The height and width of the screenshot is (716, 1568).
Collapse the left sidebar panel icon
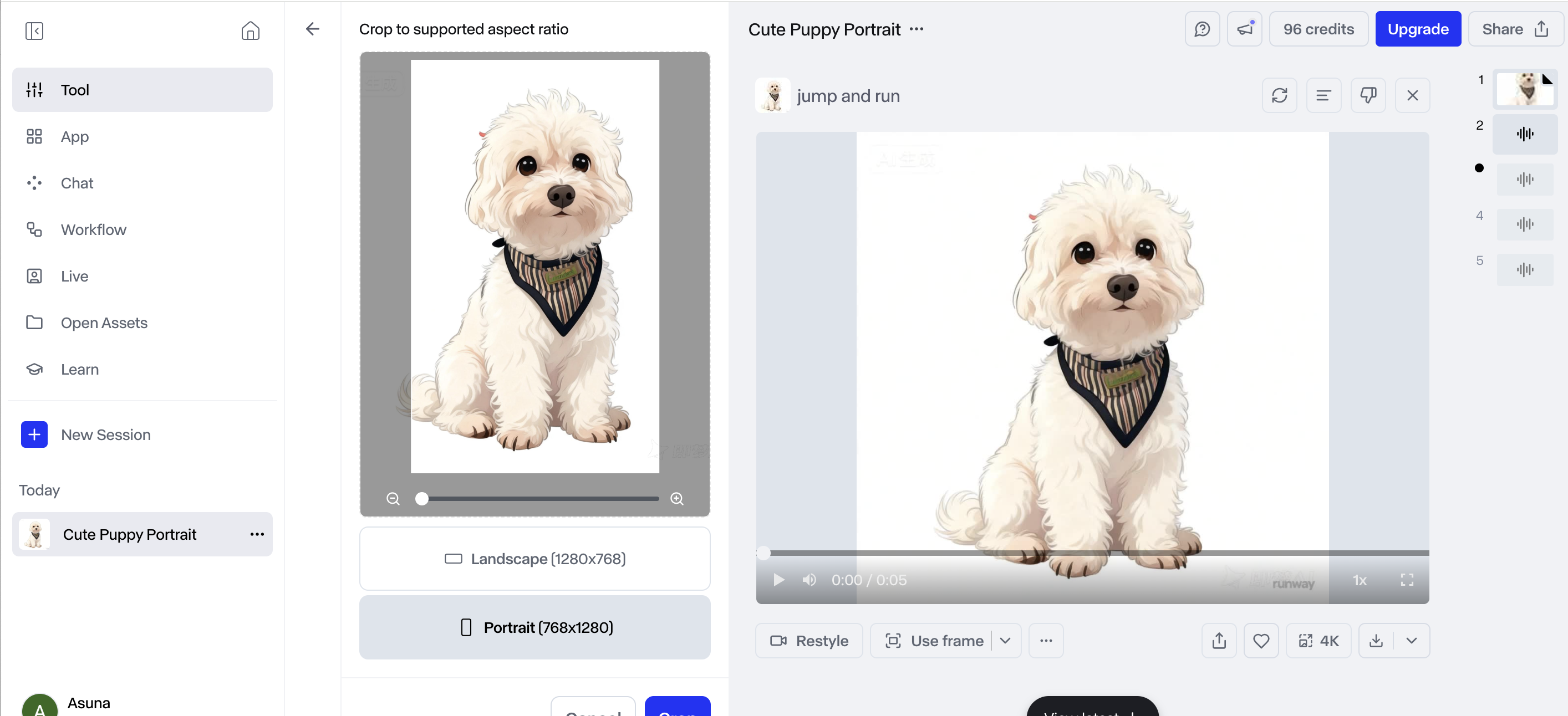click(34, 30)
